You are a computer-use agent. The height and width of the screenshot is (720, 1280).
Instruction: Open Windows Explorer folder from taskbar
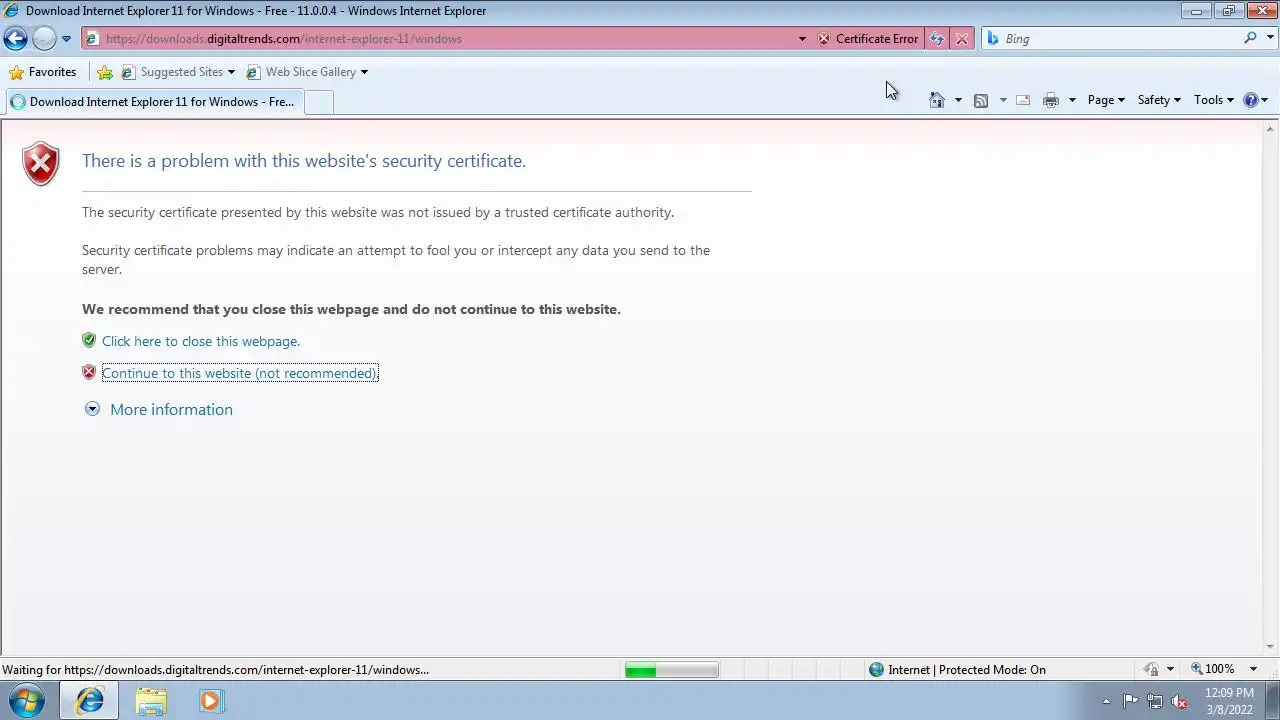tap(151, 701)
